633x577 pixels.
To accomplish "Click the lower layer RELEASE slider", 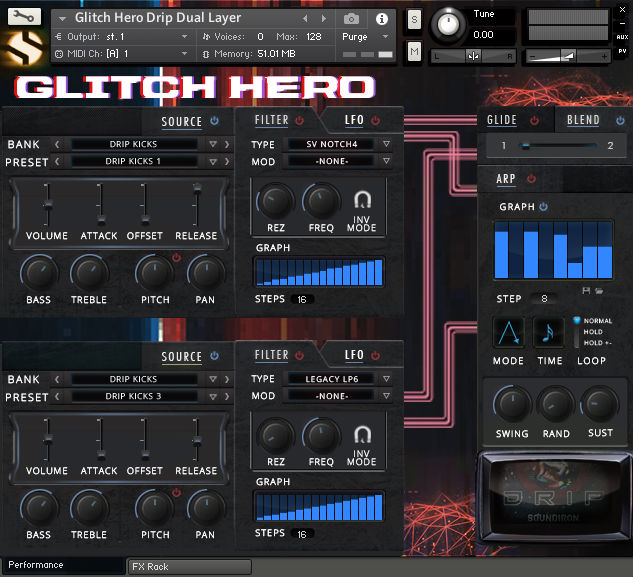I will click(x=196, y=440).
